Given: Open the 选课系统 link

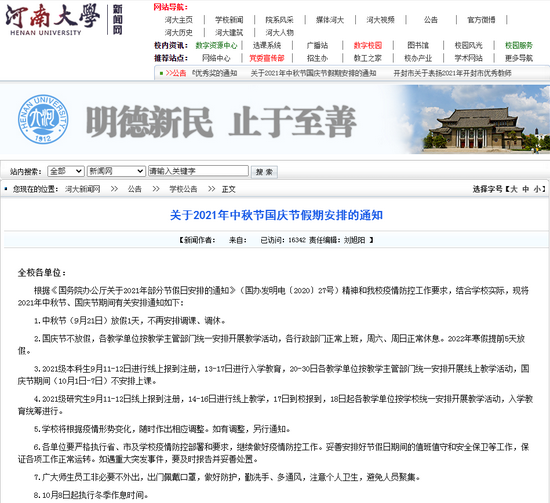Looking at the screenshot, I should point(267,45).
